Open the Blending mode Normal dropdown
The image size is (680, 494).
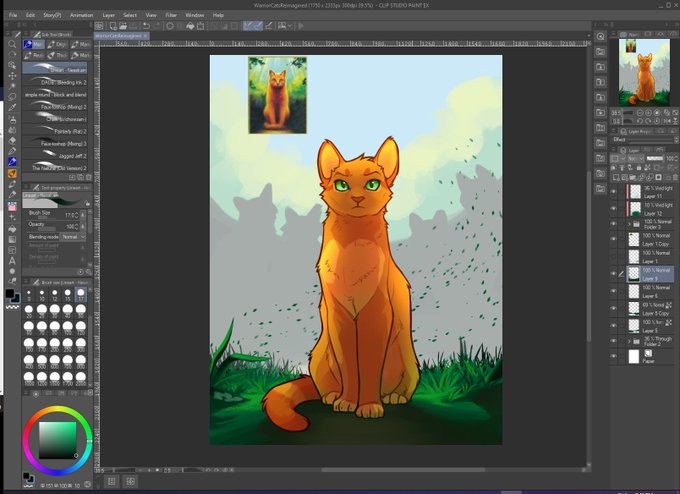coord(72,237)
